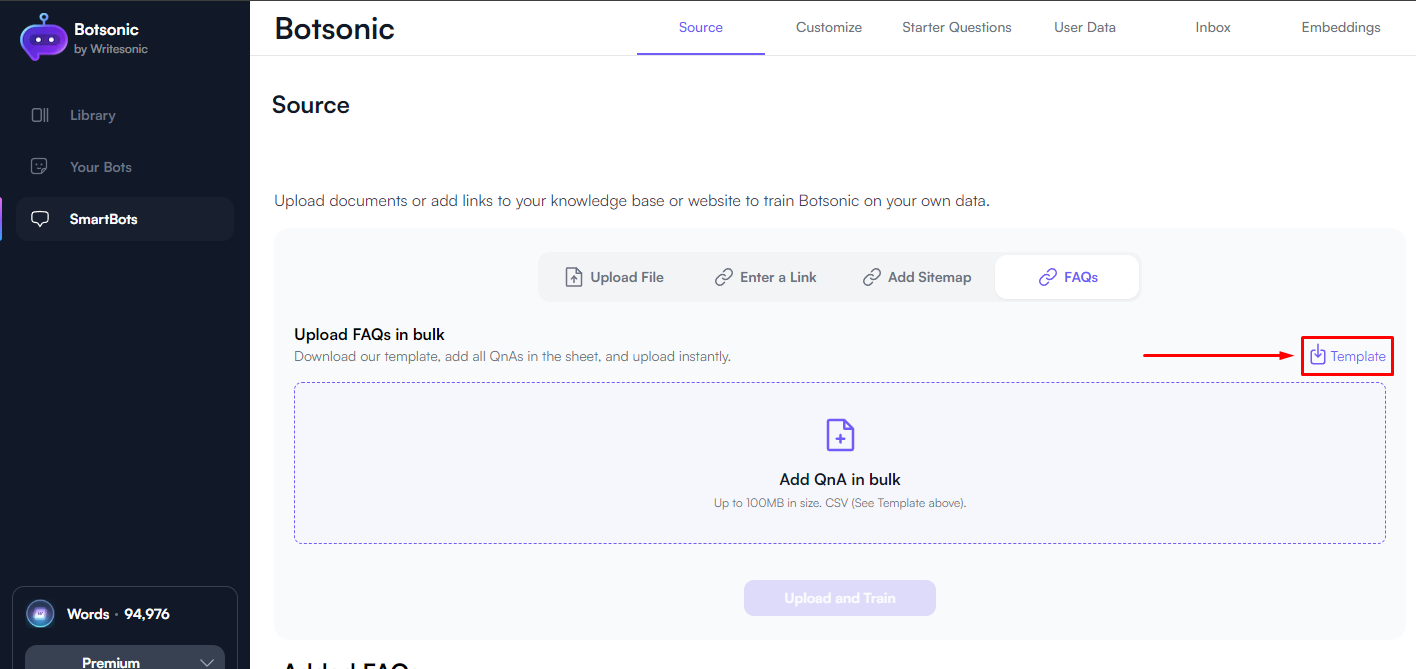Click the Source page heading
The image size is (1416, 669).
coord(311,105)
